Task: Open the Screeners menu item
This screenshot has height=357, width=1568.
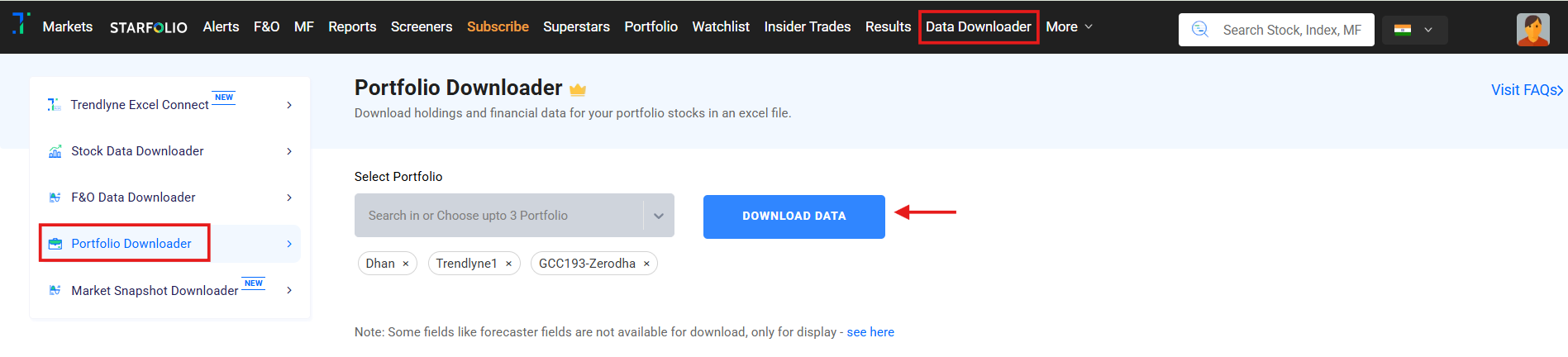Action: [422, 26]
